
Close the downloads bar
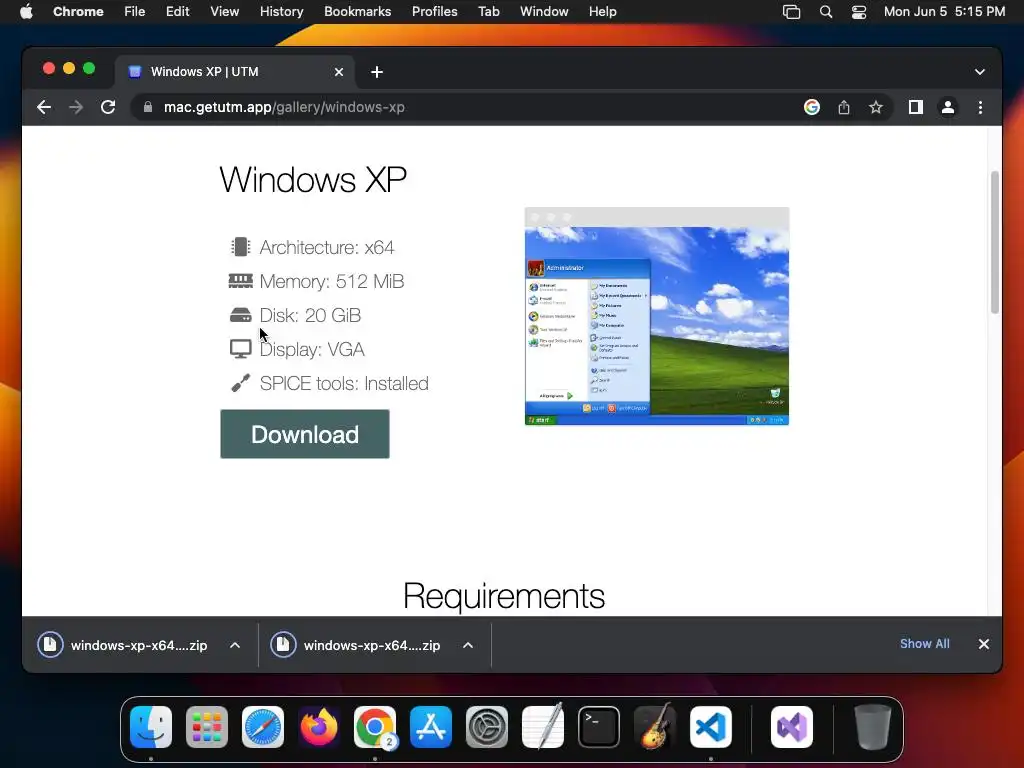(x=984, y=644)
